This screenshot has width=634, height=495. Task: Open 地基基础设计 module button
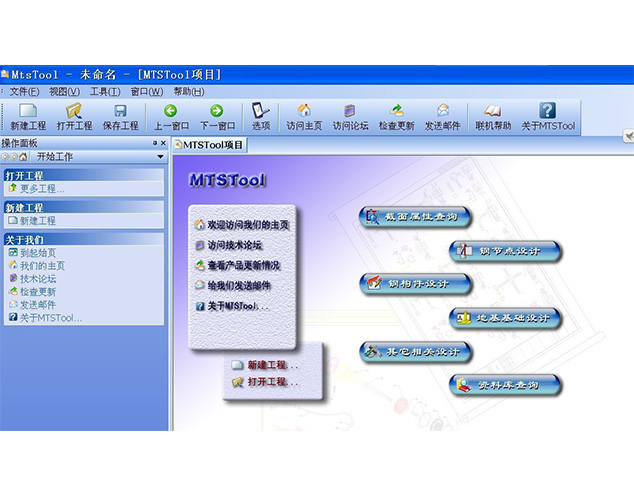pyautogui.click(x=505, y=318)
